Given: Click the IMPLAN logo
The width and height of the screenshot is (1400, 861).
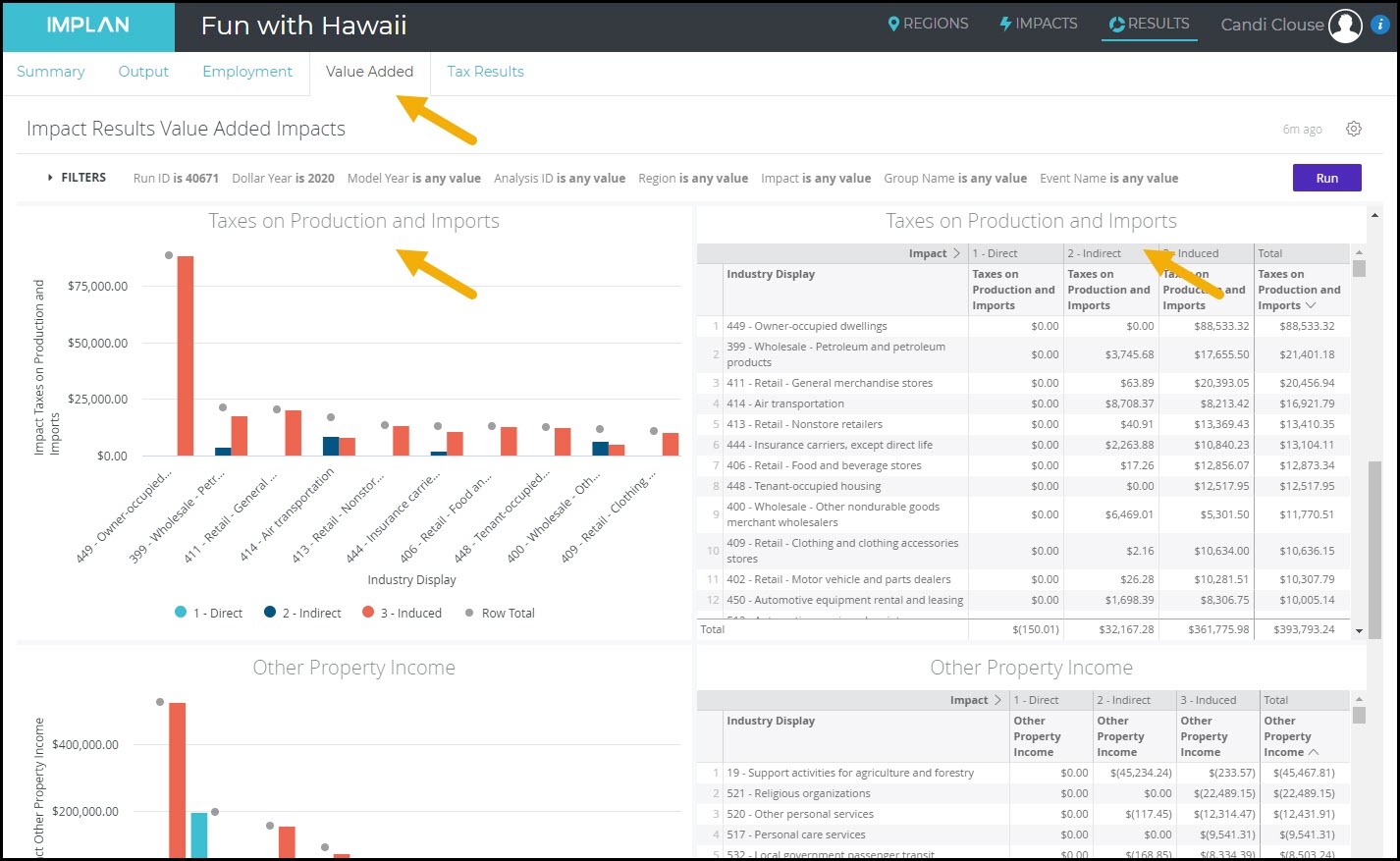Looking at the screenshot, I should pos(87,26).
